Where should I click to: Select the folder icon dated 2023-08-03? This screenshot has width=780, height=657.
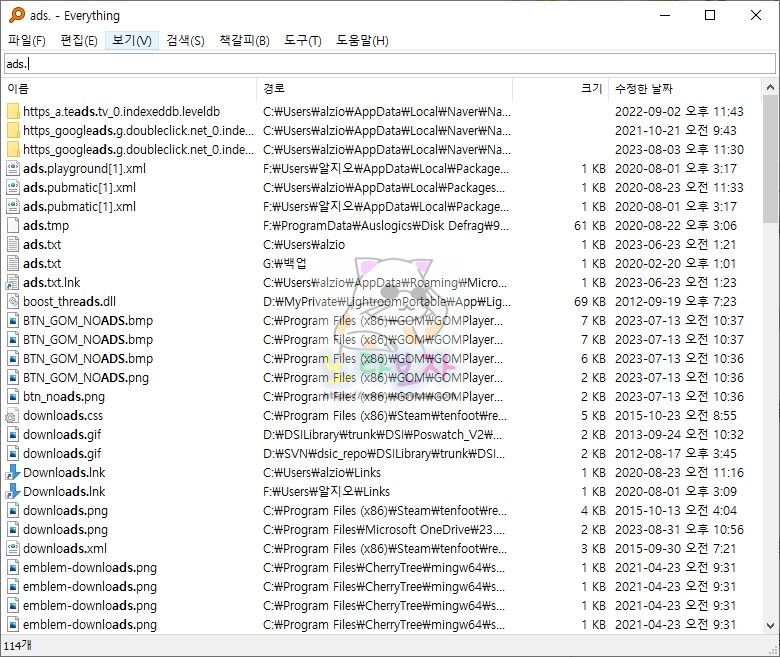click(13, 149)
